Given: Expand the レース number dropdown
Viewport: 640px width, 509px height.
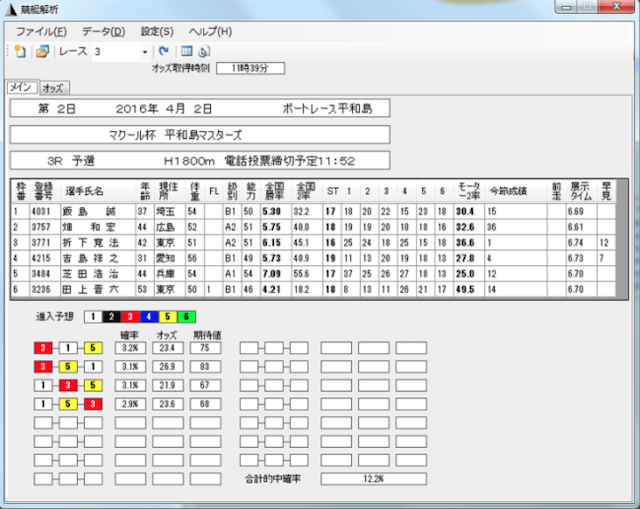Looking at the screenshot, I should tap(145, 51).
